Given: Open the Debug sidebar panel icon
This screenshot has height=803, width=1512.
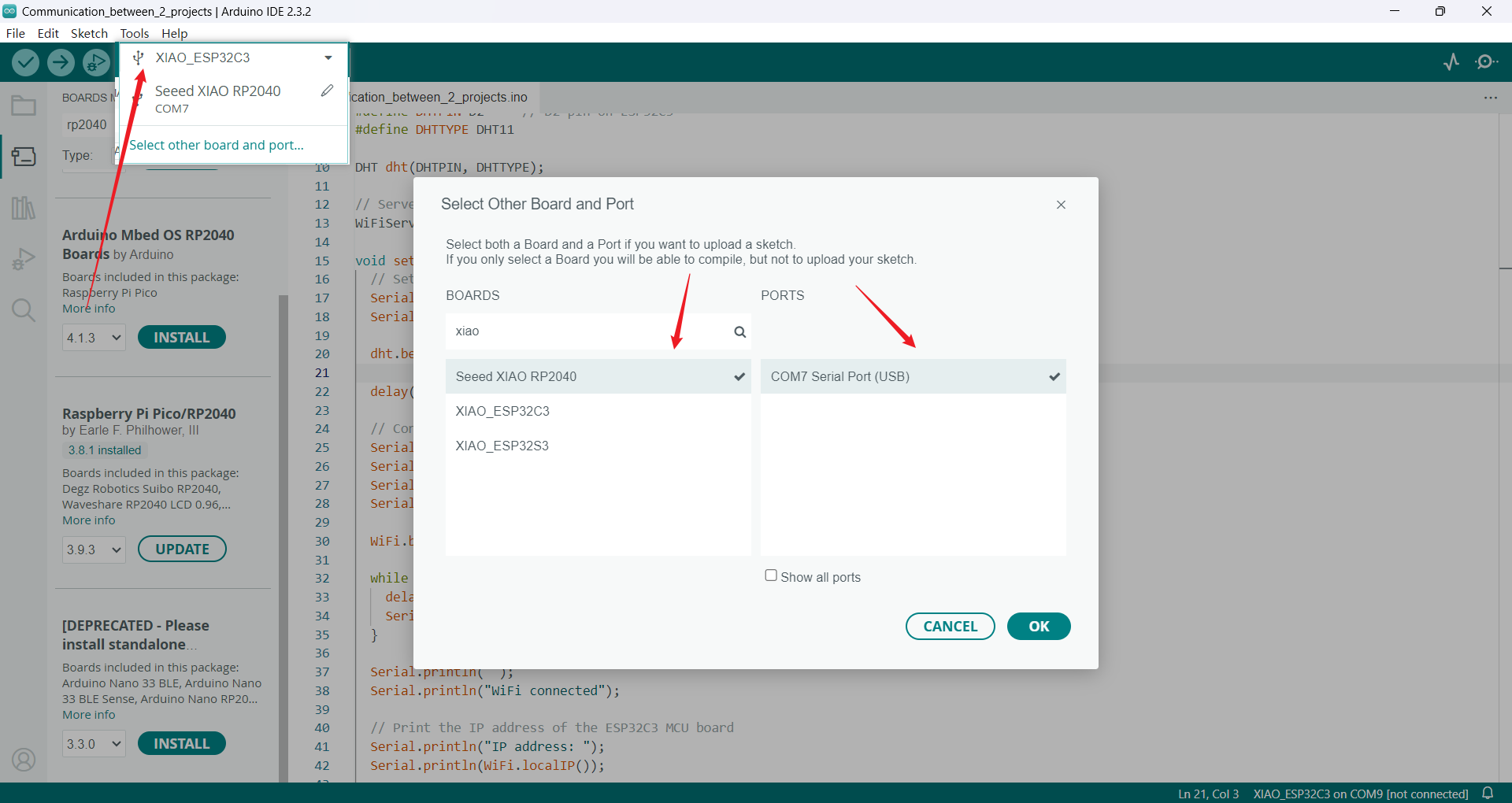Looking at the screenshot, I should pos(24,259).
